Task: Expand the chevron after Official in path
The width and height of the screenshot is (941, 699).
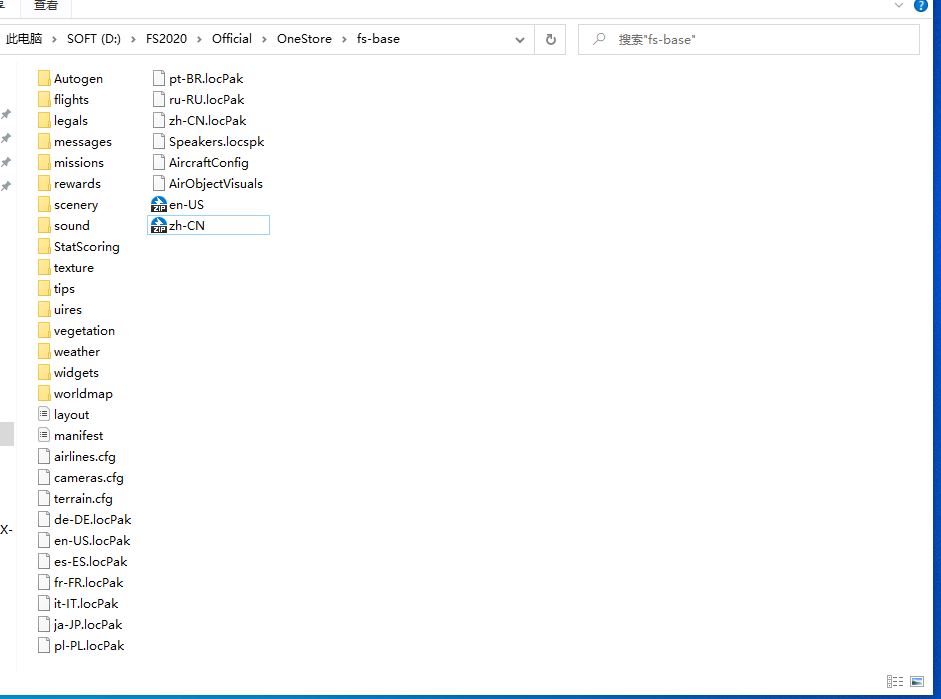Action: pos(264,40)
